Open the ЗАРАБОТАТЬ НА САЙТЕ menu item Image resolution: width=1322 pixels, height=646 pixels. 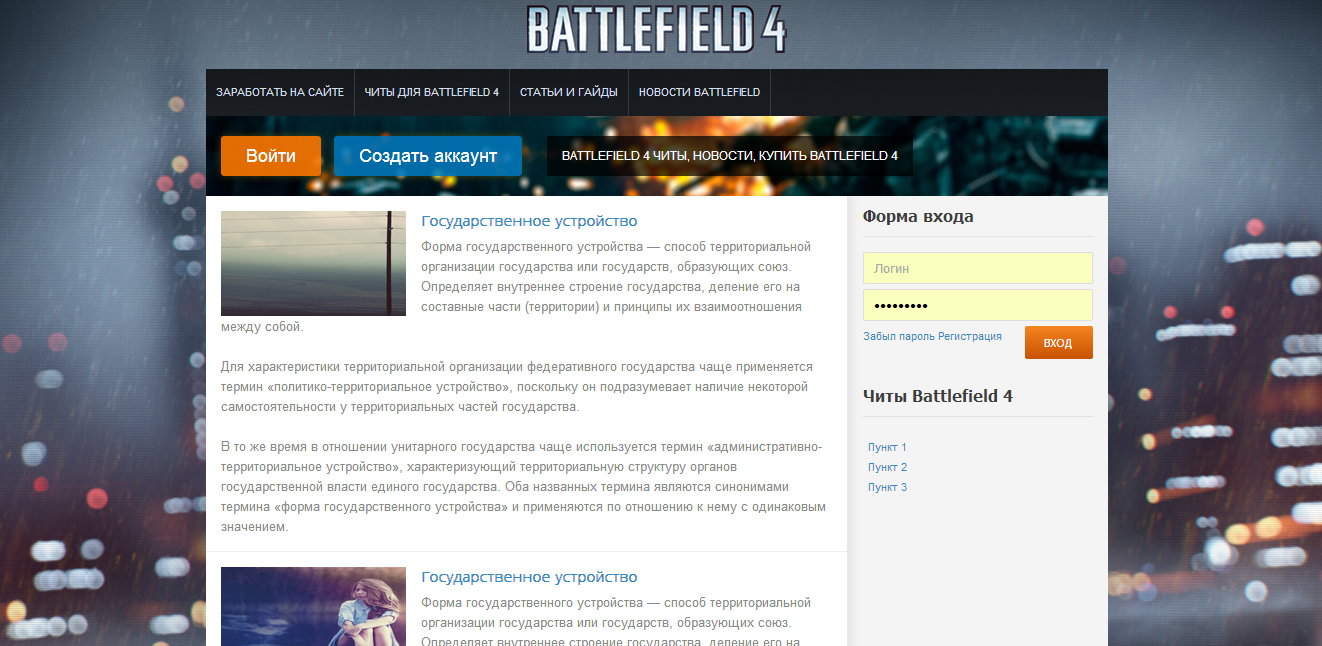pos(280,91)
